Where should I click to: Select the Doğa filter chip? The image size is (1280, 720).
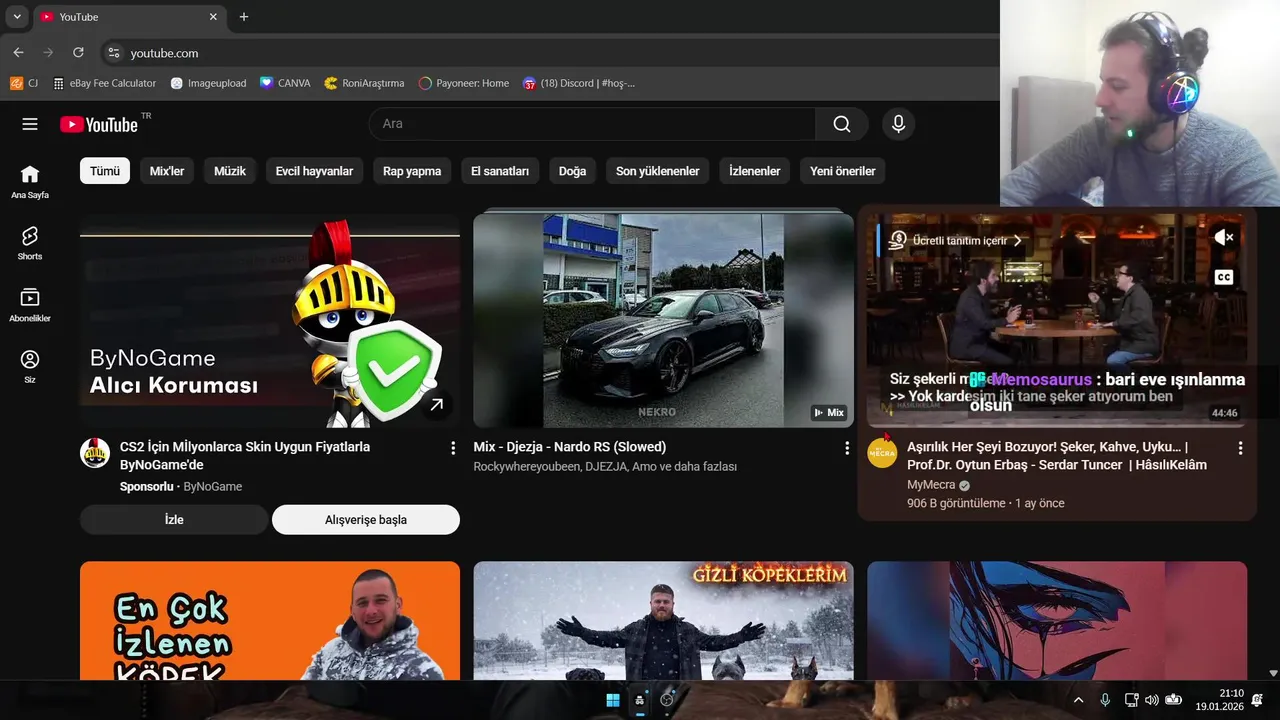[572, 171]
